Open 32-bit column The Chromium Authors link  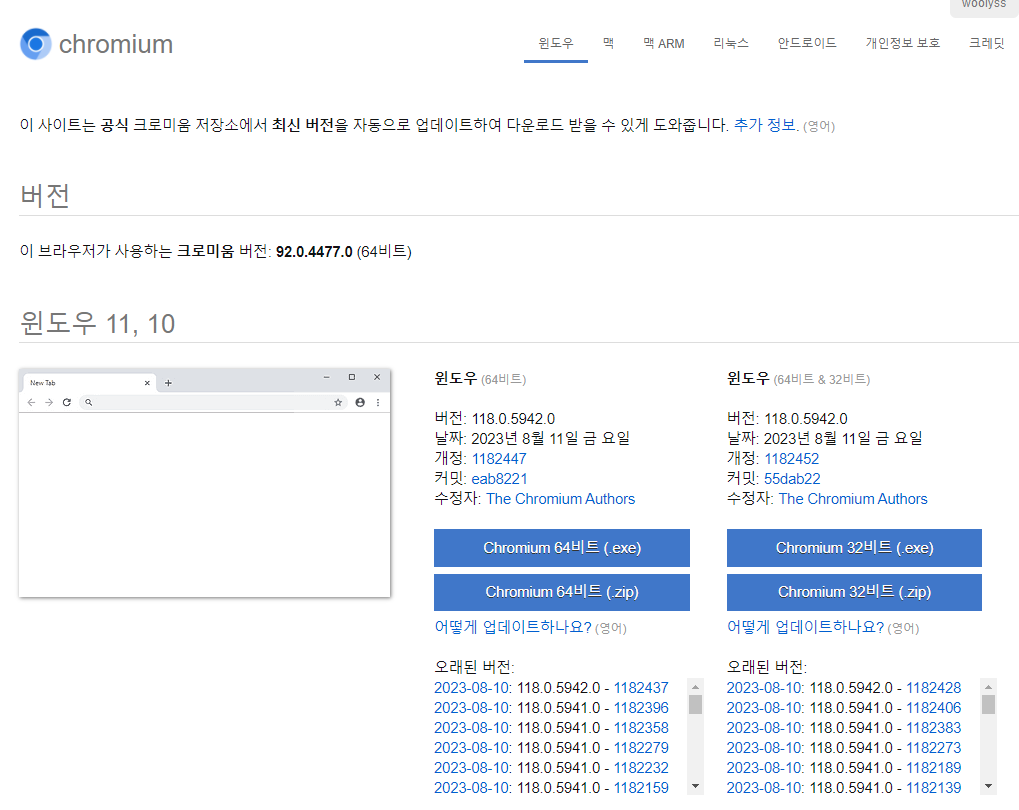point(853,499)
